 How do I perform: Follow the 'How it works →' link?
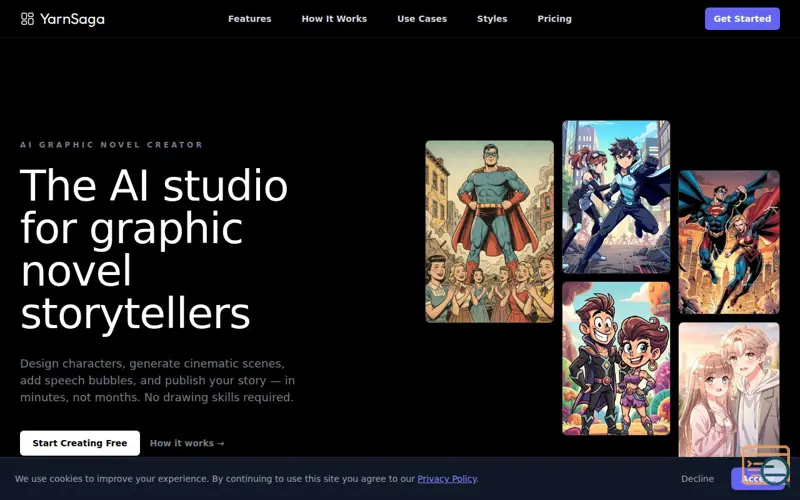[187, 443]
